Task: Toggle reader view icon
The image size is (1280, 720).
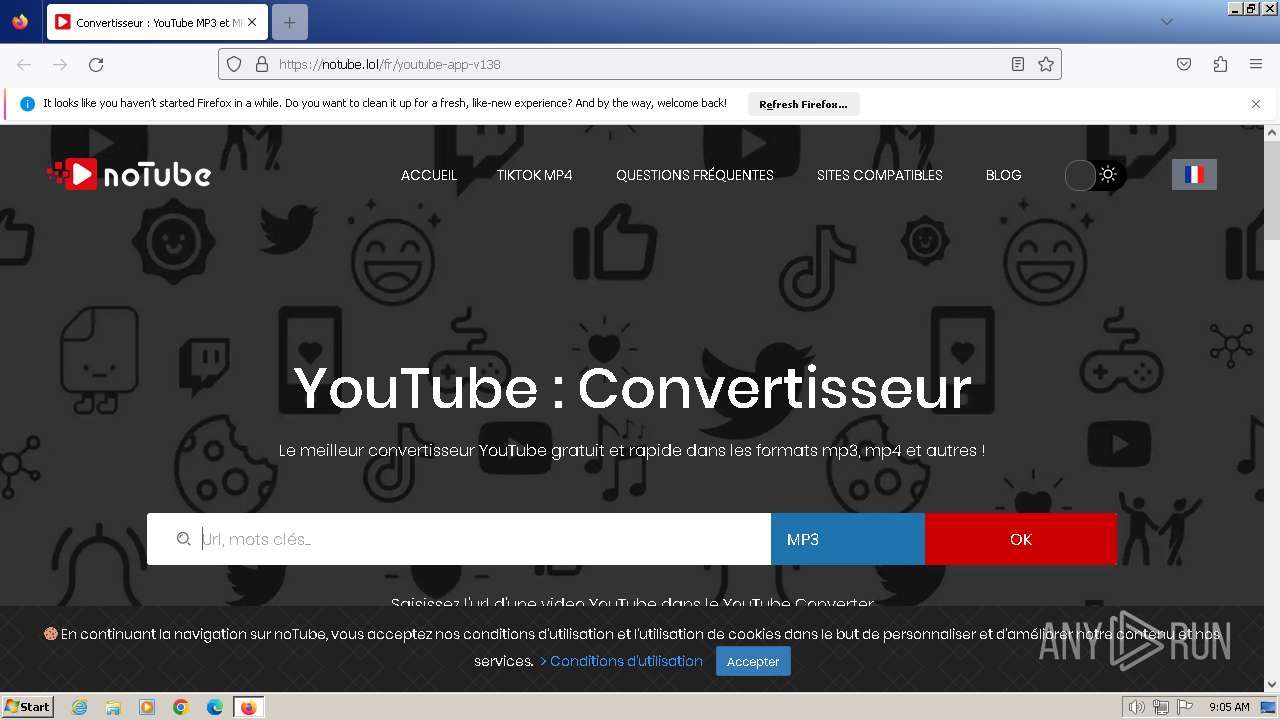Action: [1018, 64]
